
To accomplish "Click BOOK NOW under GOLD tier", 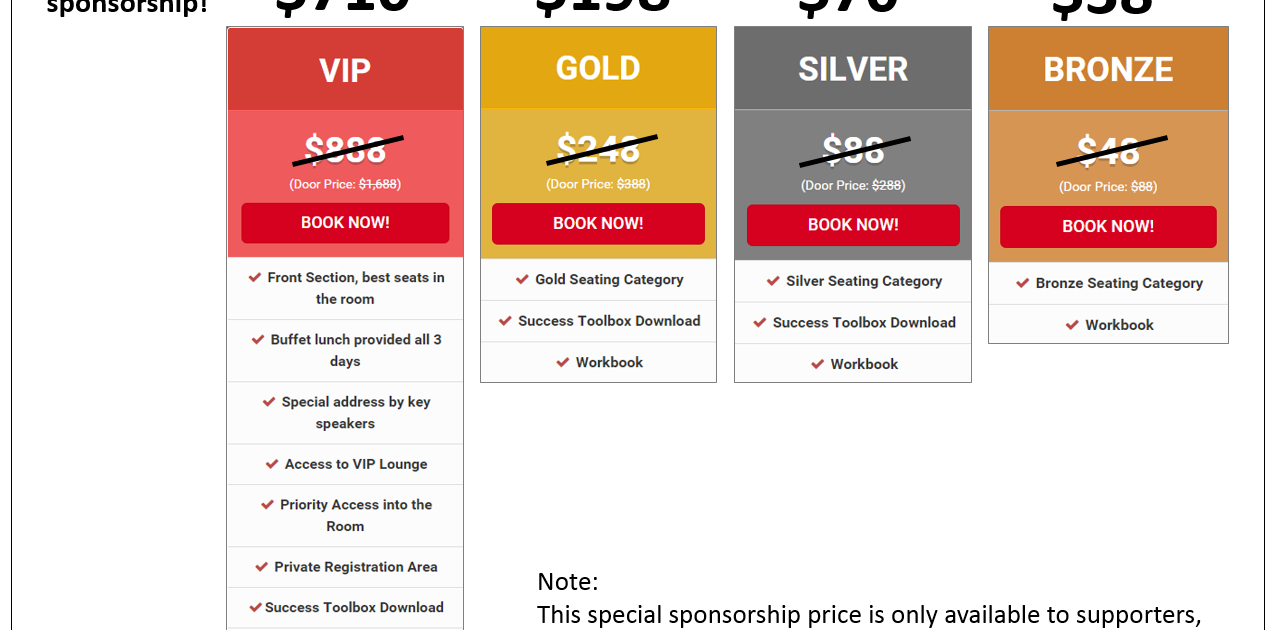I will (598, 224).
